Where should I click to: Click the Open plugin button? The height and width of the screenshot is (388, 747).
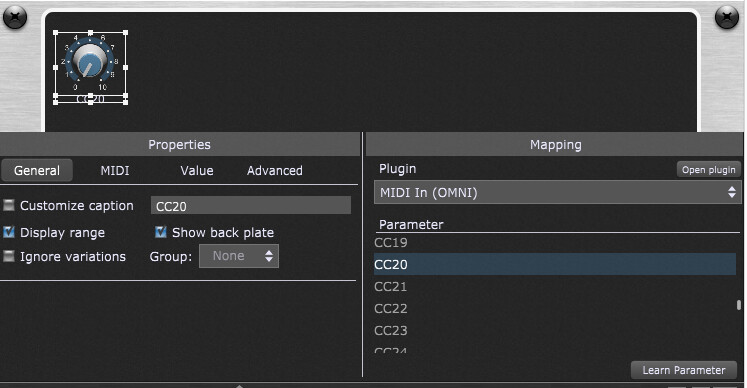click(708, 170)
